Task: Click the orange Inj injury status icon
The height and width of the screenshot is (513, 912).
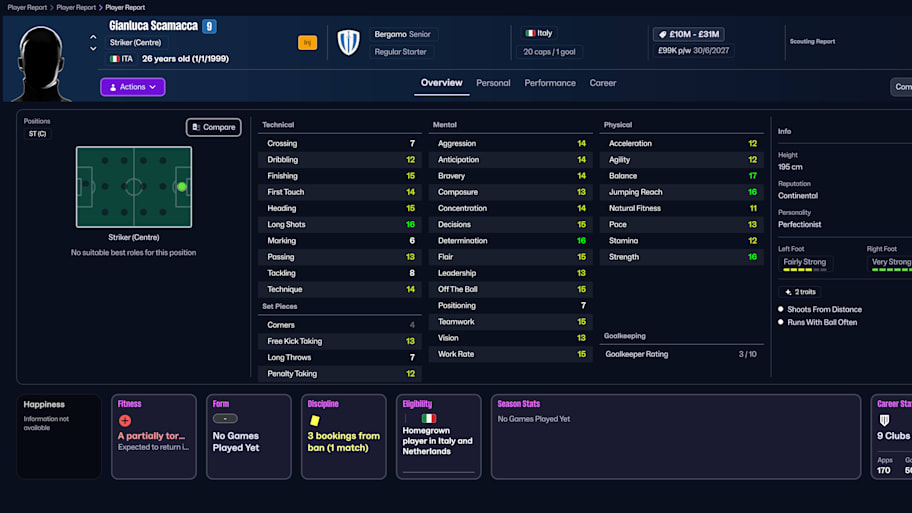Action: click(x=308, y=42)
